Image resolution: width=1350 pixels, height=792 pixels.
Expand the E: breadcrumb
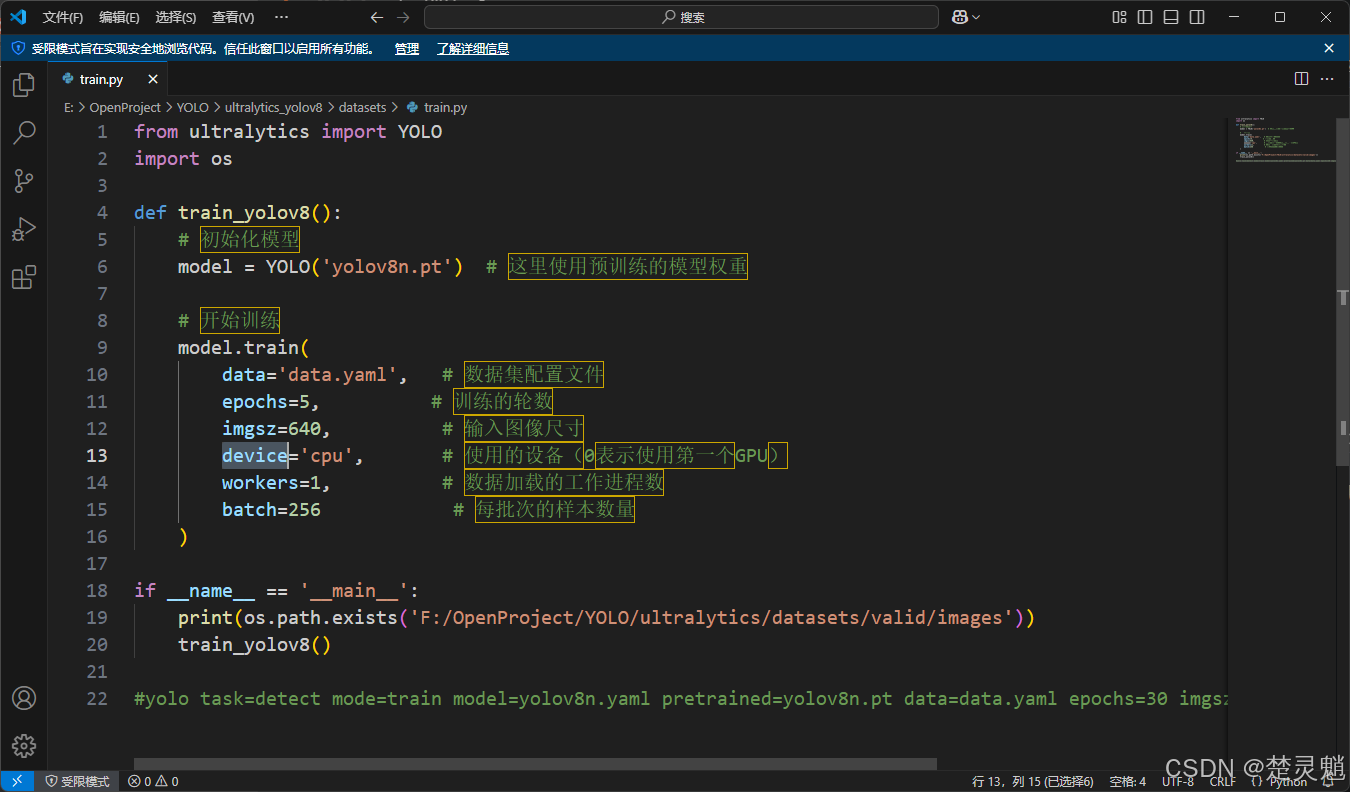pos(68,107)
